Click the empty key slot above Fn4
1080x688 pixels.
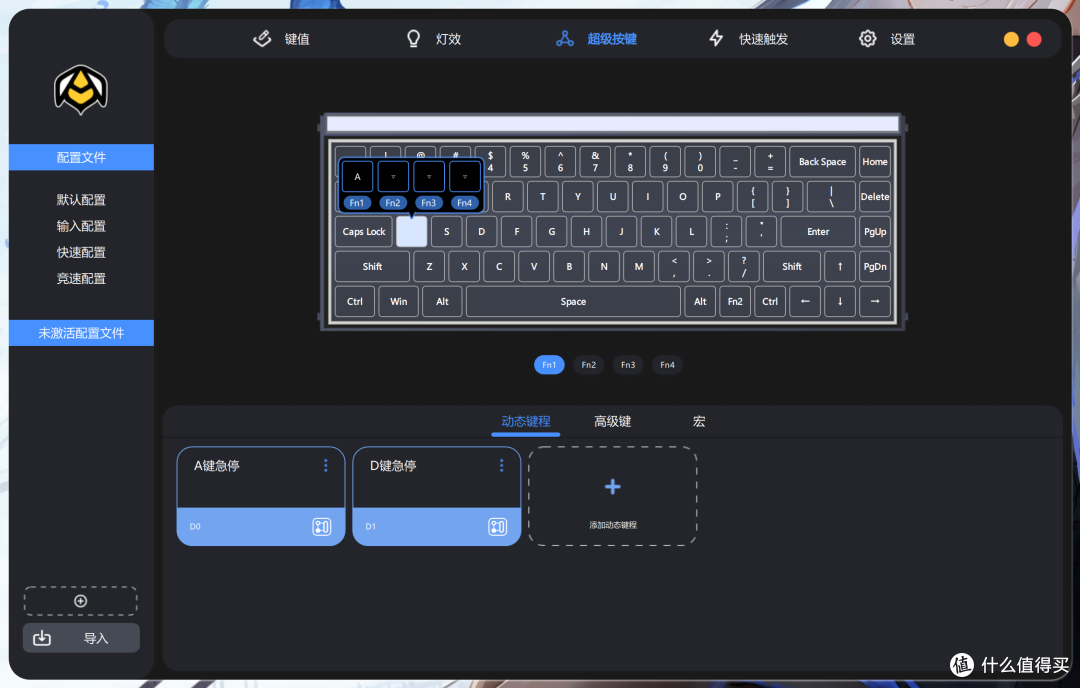tap(464, 176)
